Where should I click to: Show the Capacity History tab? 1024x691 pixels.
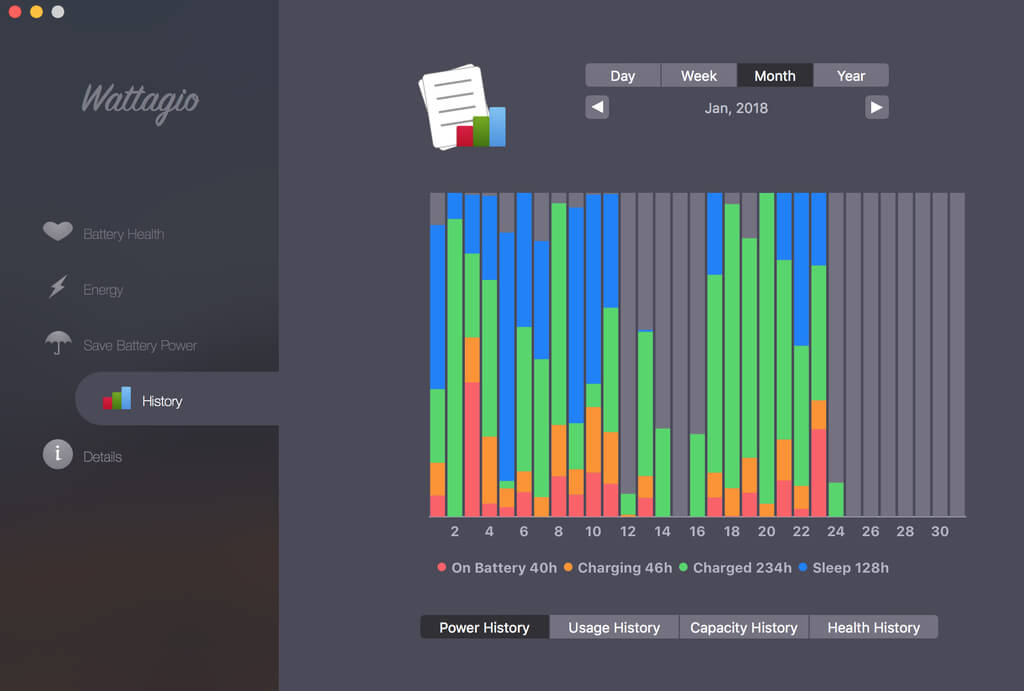pyautogui.click(x=744, y=627)
